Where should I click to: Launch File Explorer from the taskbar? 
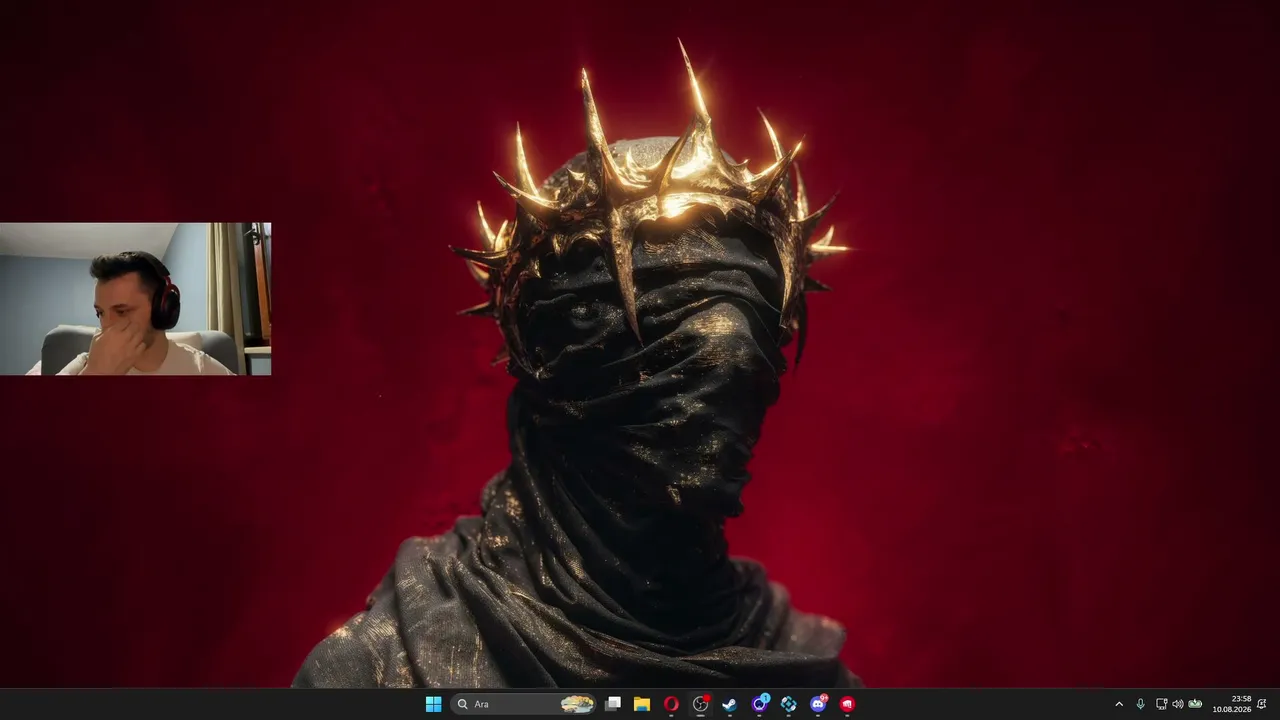(642, 704)
